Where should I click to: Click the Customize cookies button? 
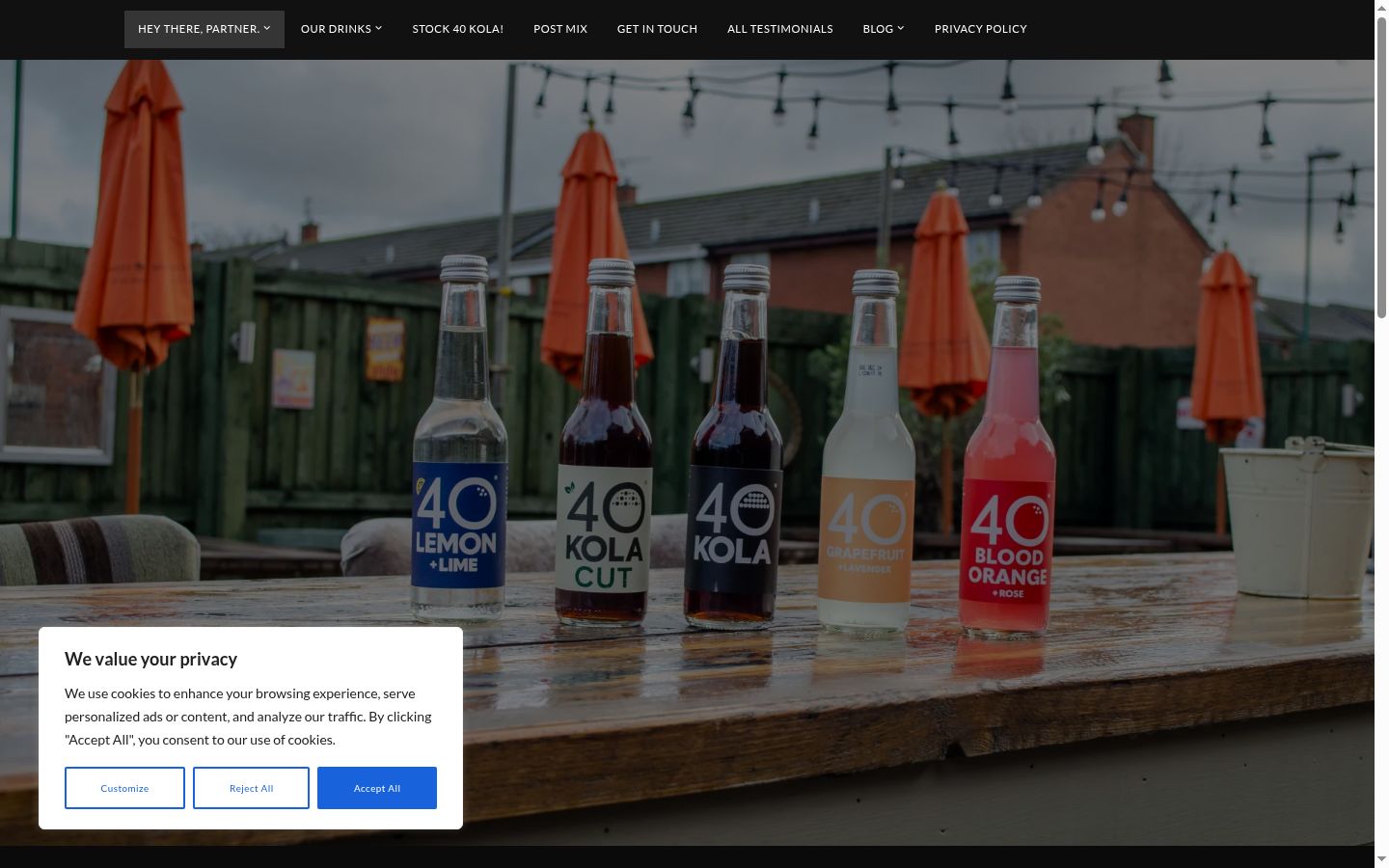124,788
